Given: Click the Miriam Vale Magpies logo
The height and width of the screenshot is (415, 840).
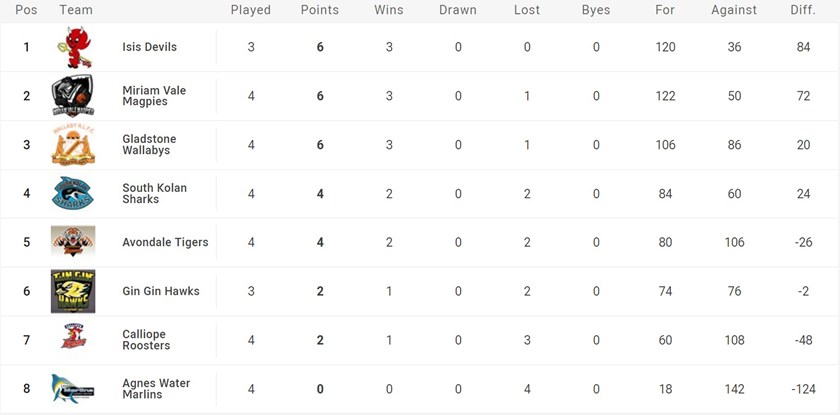Looking at the screenshot, I should point(73,96).
